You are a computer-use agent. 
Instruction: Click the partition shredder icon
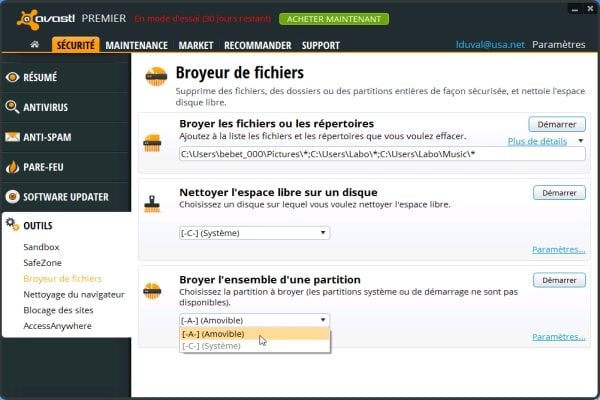click(x=152, y=291)
